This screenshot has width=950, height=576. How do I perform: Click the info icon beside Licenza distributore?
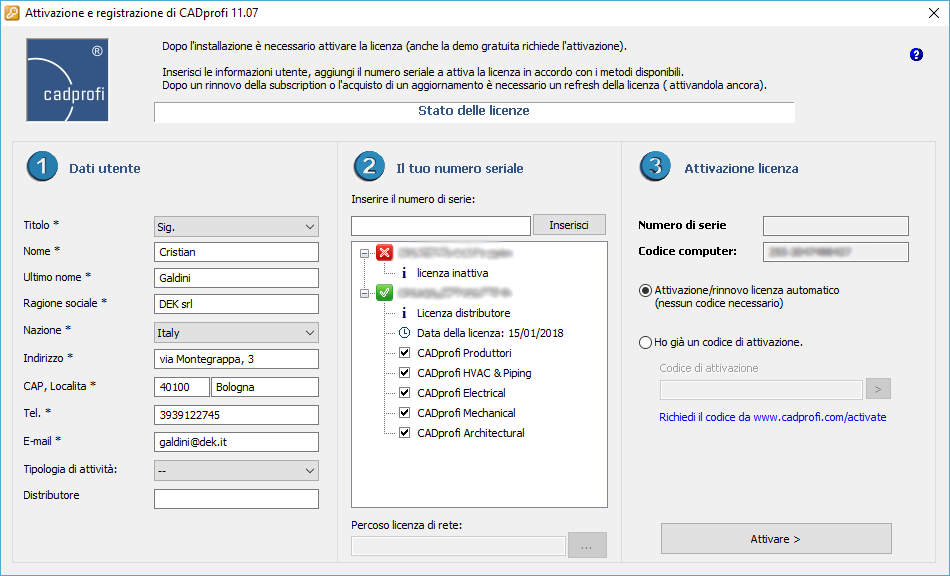click(404, 313)
